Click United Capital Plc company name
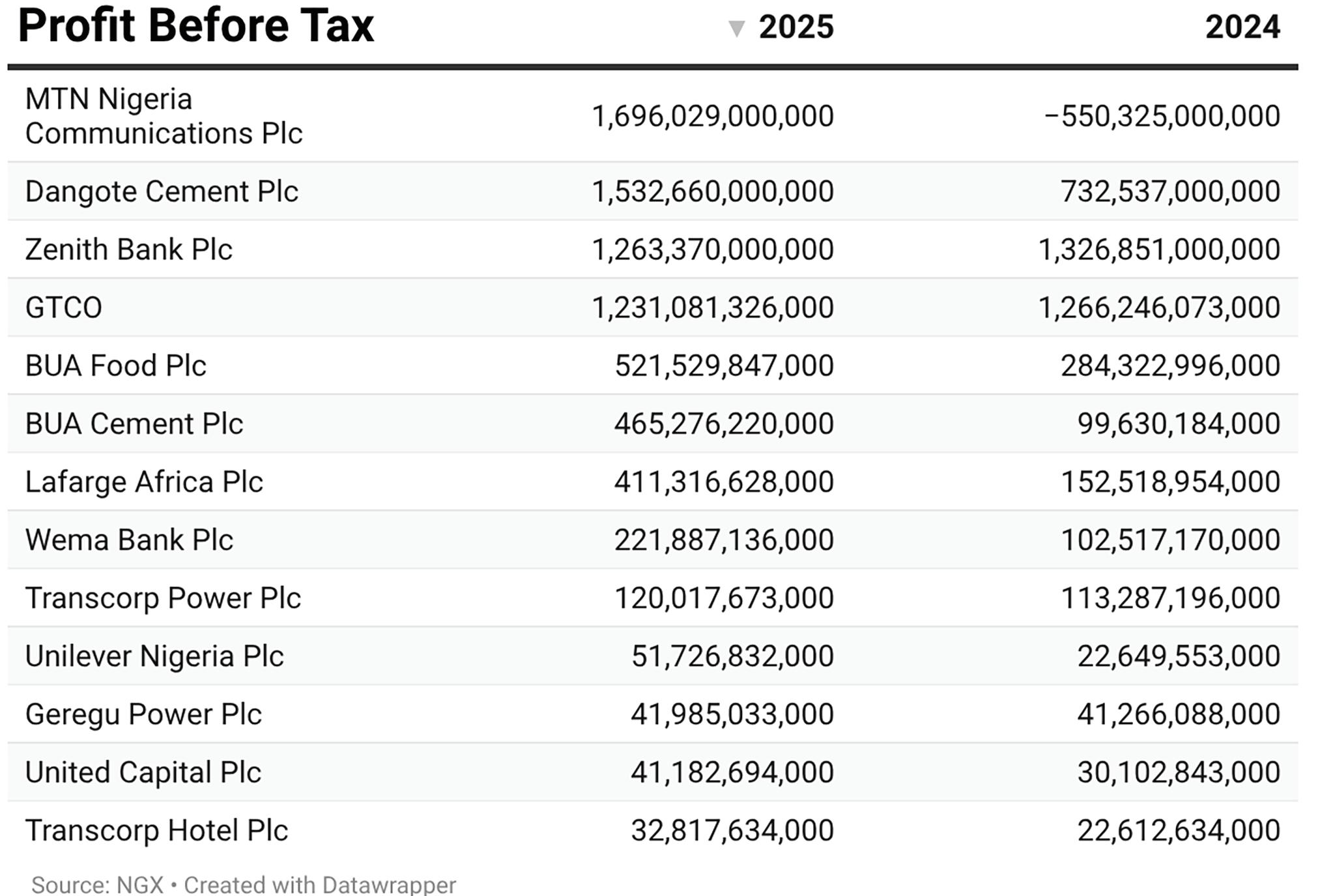Image resolution: width=1320 pixels, height=896 pixels. 143,772
